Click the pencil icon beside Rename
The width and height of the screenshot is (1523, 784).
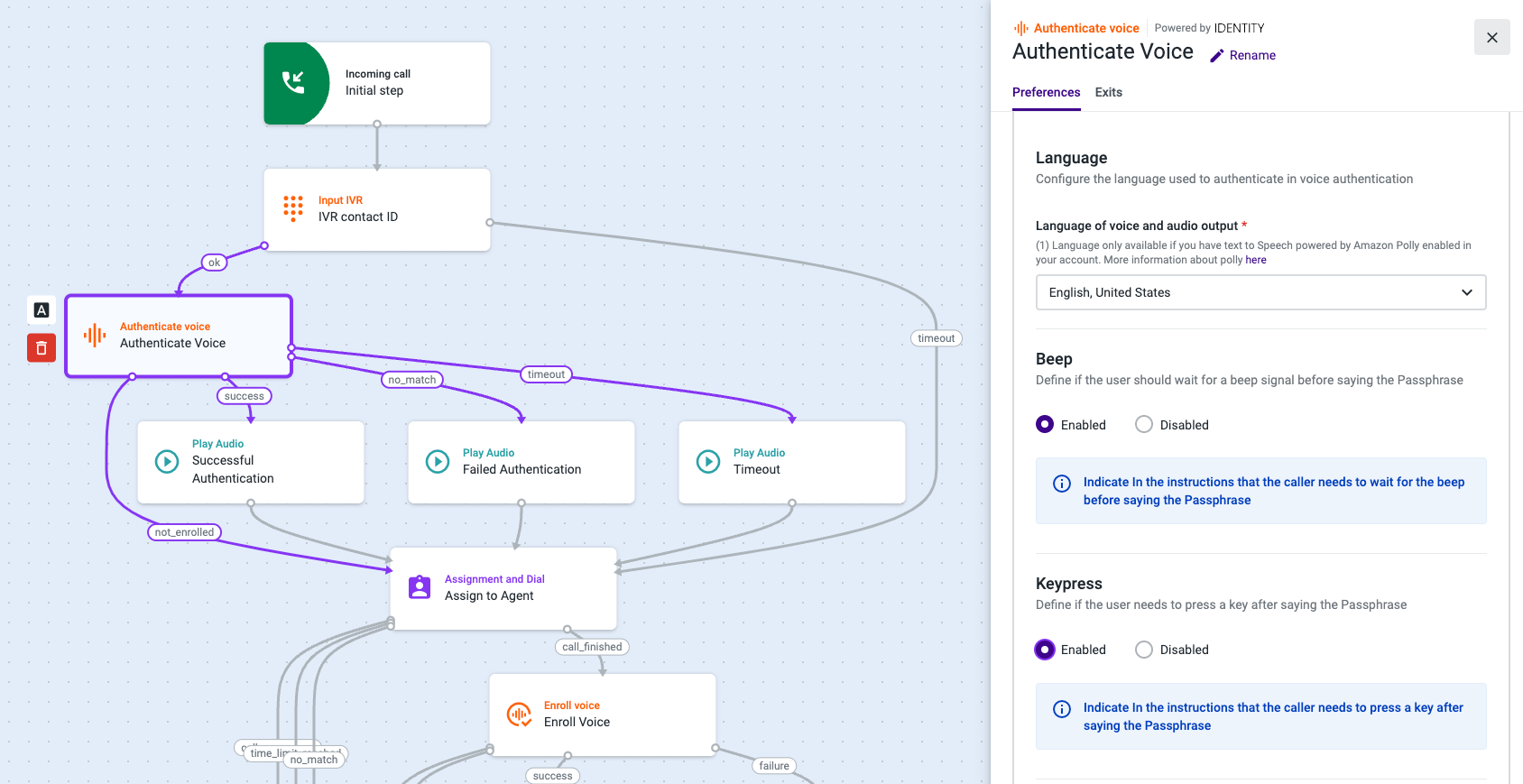pyautogui.click(x=1217, y=56)
